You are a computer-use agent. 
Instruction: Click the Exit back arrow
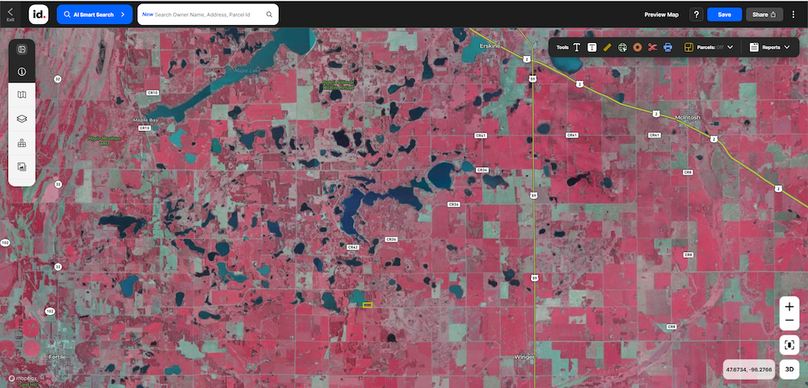pos(10,13)
